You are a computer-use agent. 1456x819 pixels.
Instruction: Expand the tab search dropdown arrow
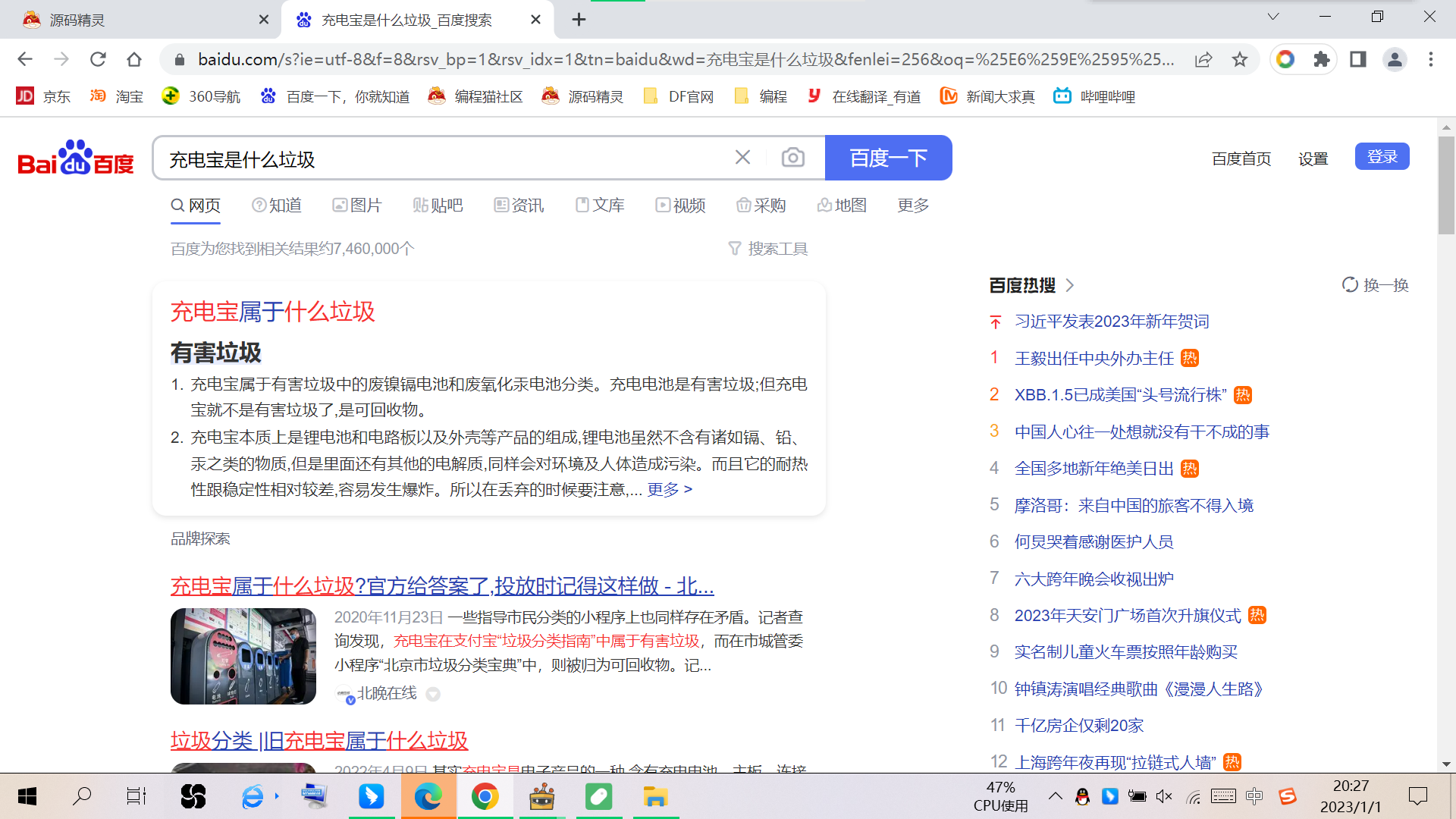coord(1273,17)
